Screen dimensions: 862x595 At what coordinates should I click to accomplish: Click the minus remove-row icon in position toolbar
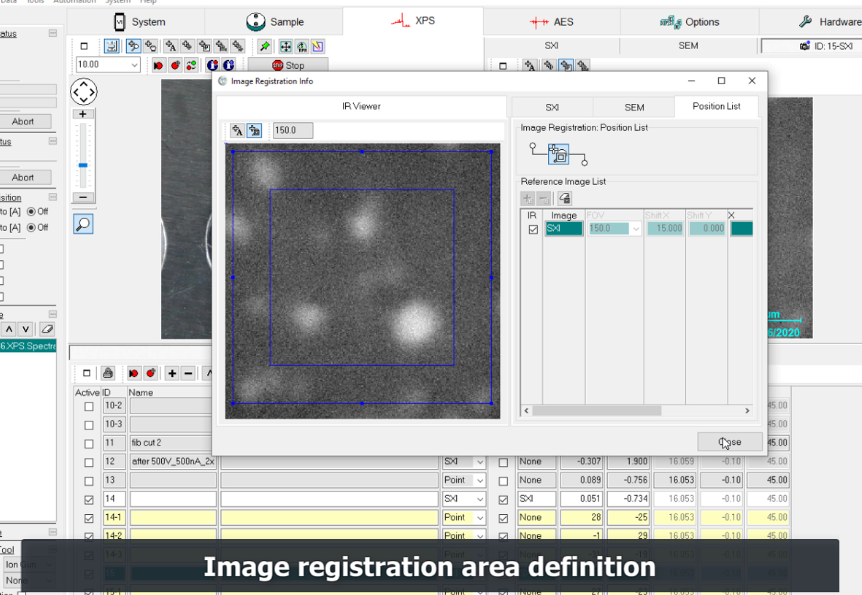tap(189, 373)
